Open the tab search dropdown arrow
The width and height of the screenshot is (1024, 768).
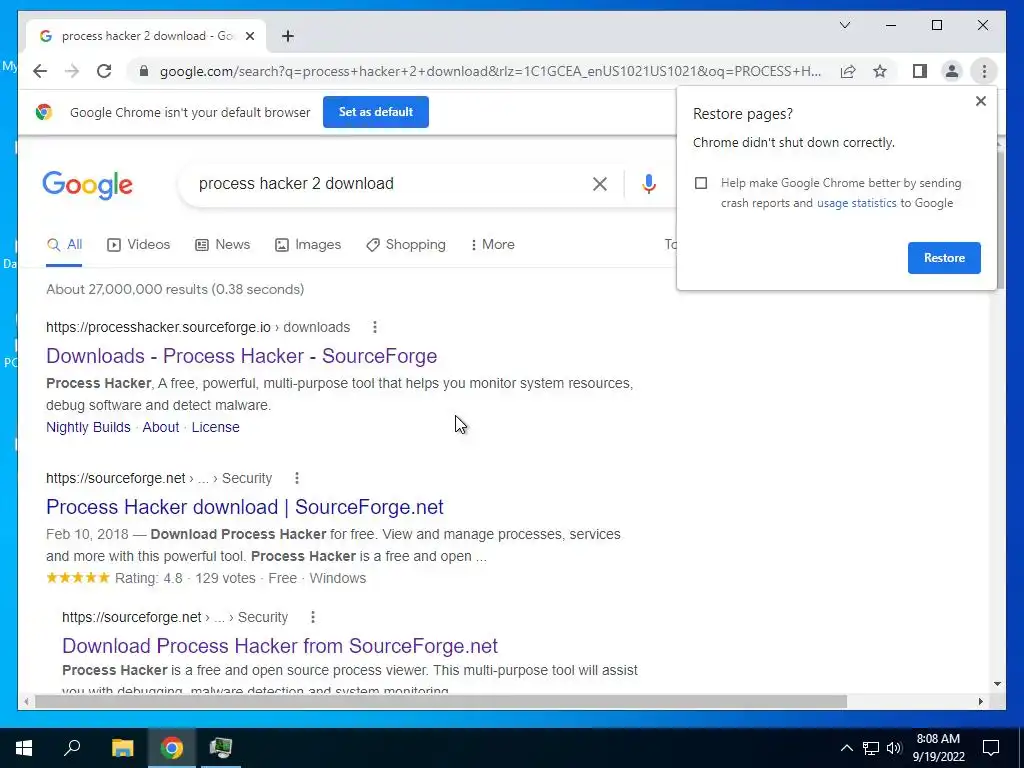pos(844,25)
